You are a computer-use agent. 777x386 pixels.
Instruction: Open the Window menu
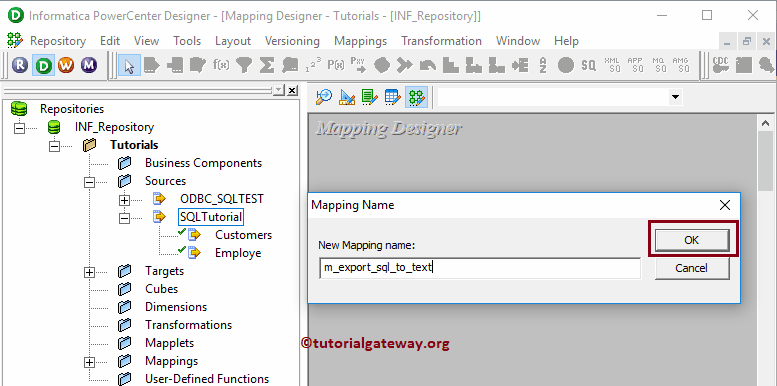click(518, 41)
